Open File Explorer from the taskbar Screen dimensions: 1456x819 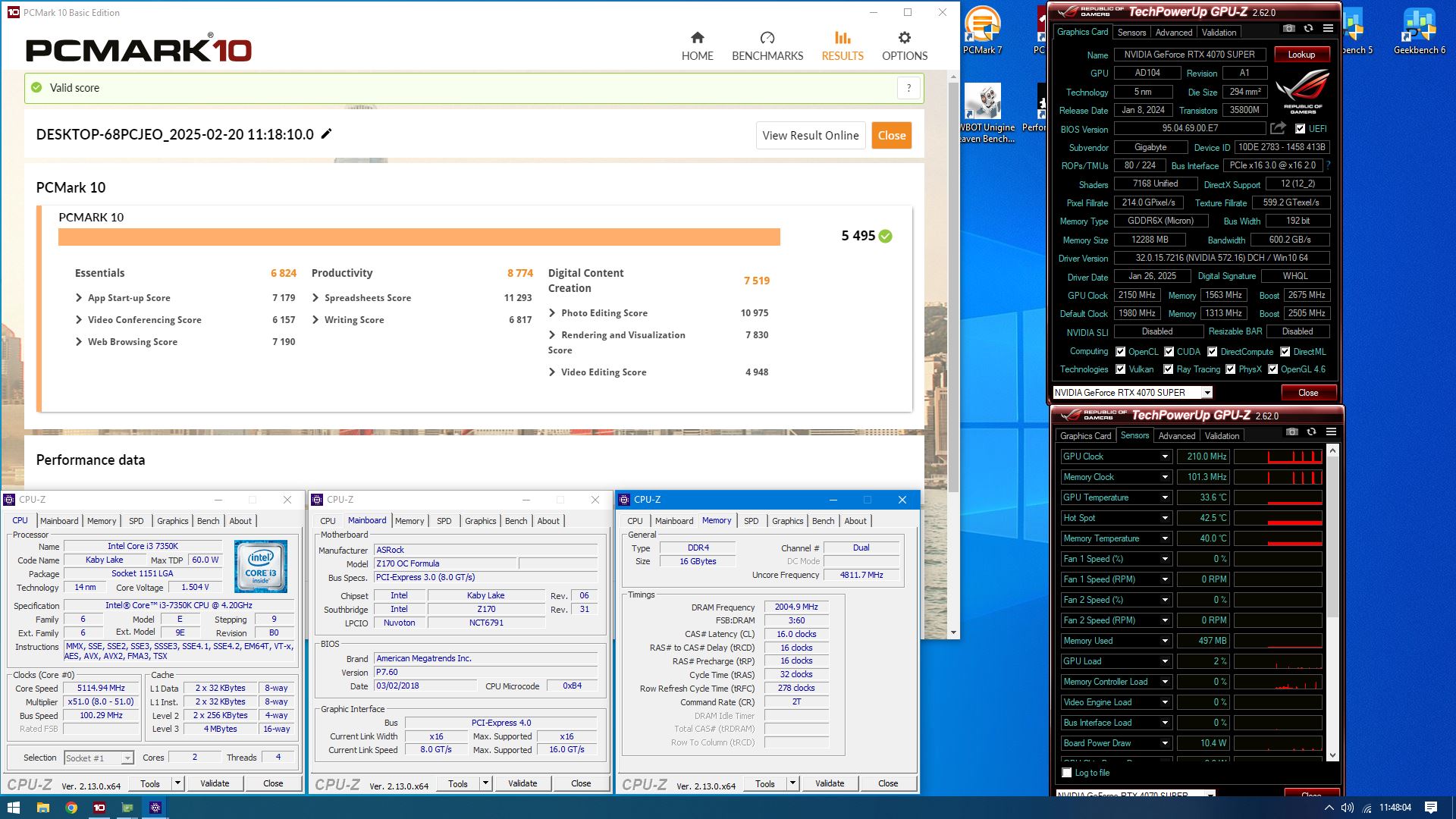(x=42, y=808)
